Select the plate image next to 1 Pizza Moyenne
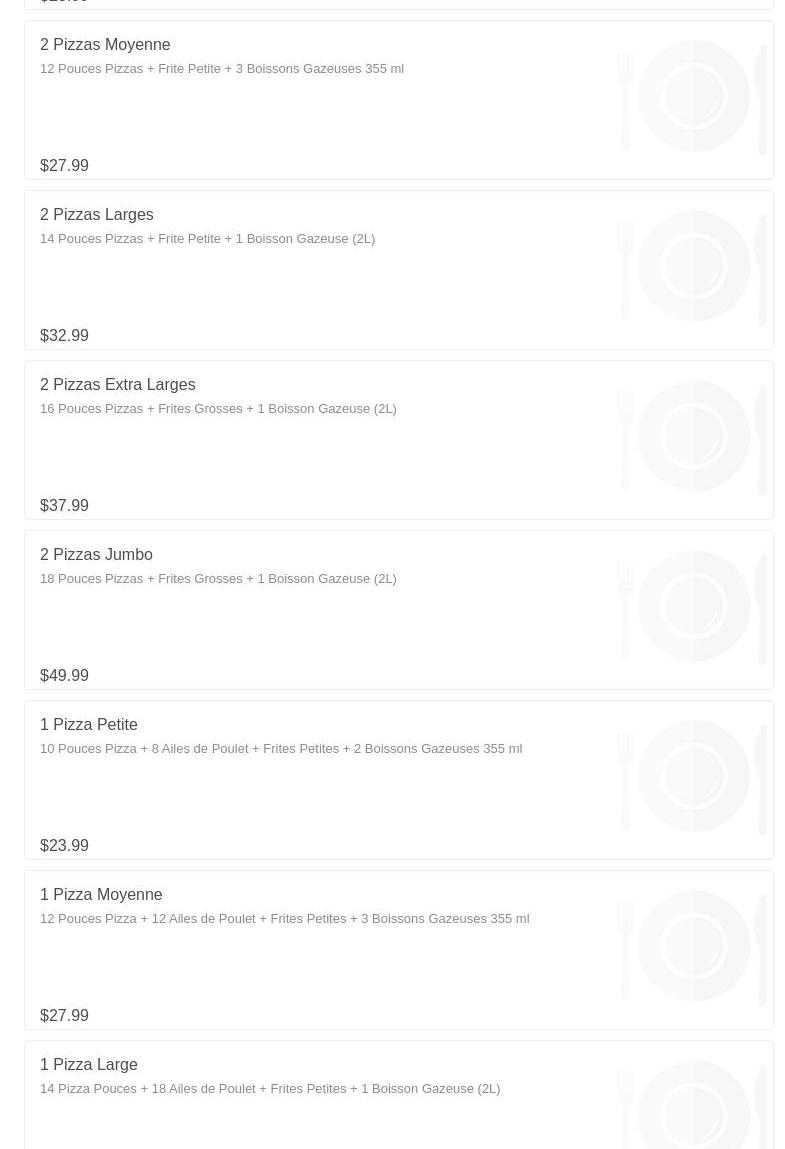The image size is (785, 1149). [x=693, y=947]
